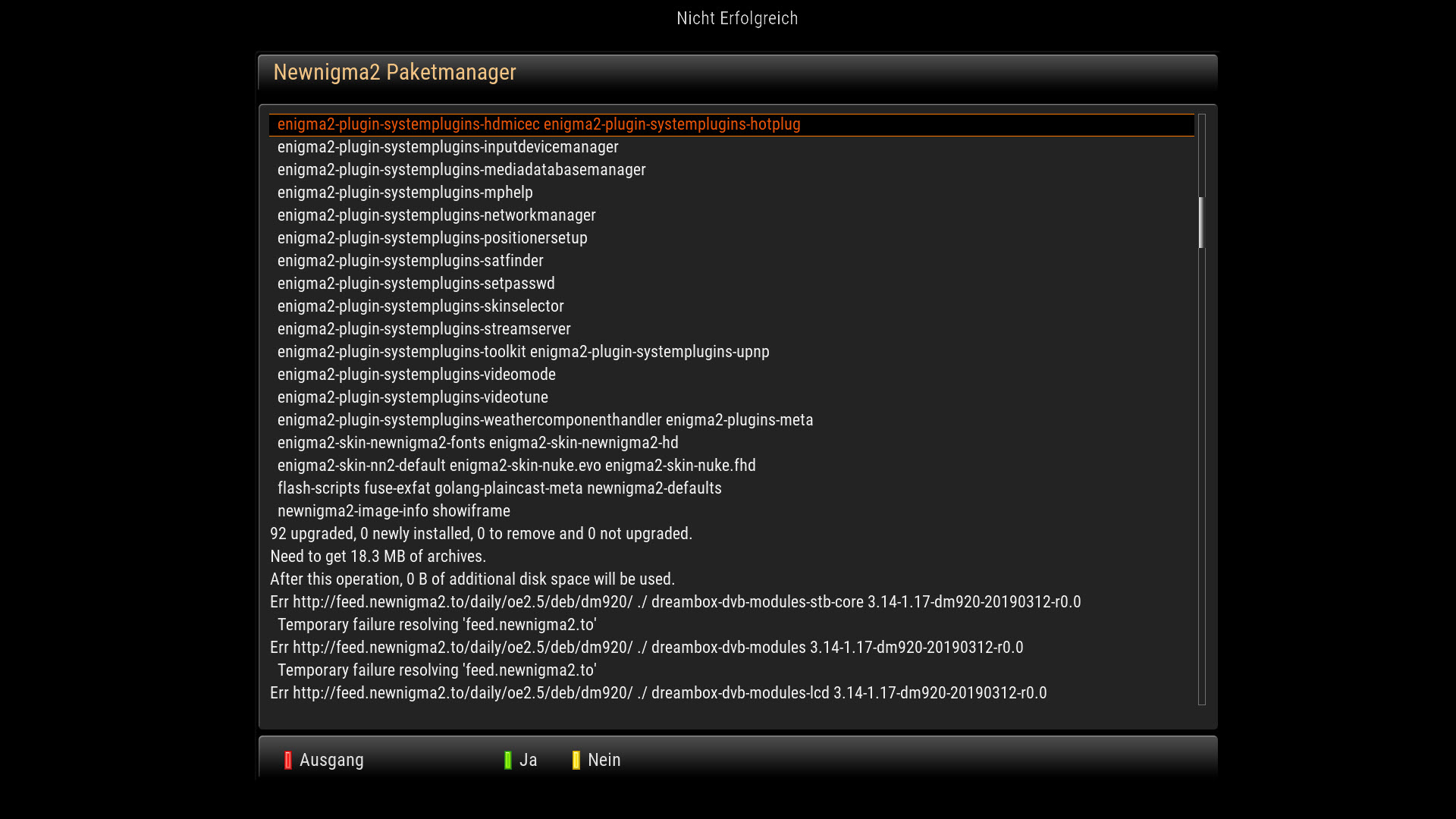Select the skinselector plugin line
The image size is (1456, 819).
tap(420, 306)
